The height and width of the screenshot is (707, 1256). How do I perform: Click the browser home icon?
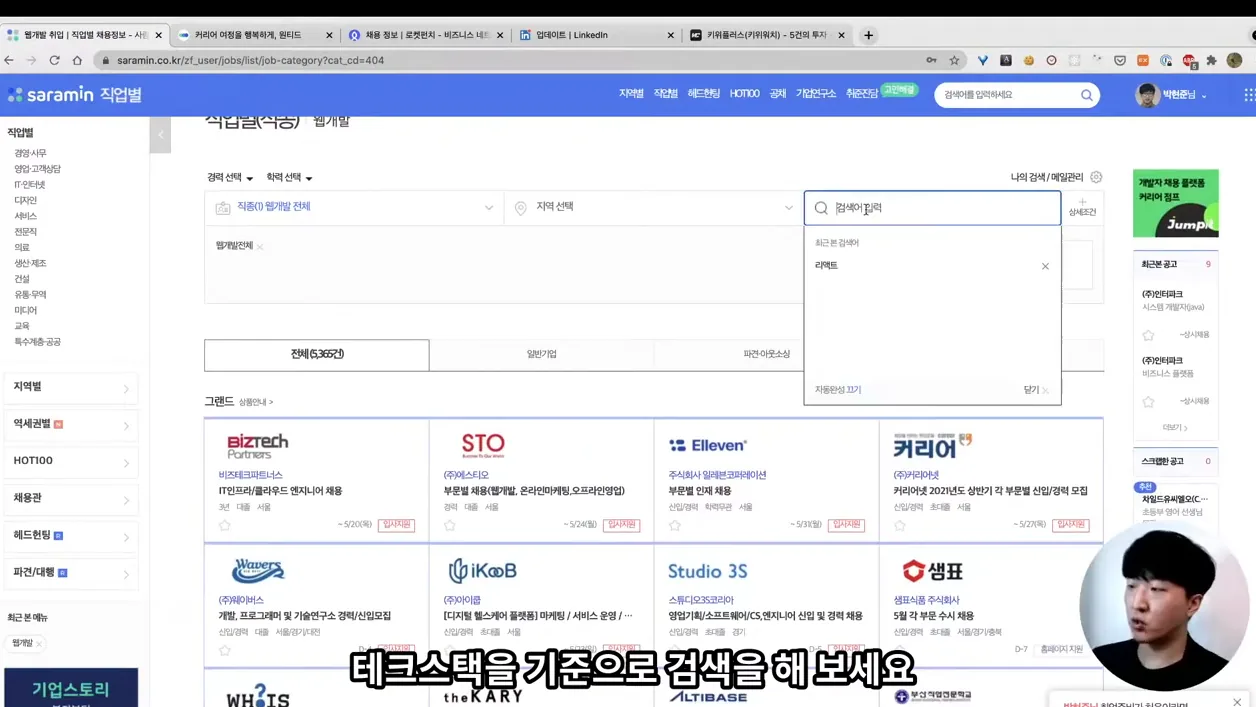coord(77,60)
